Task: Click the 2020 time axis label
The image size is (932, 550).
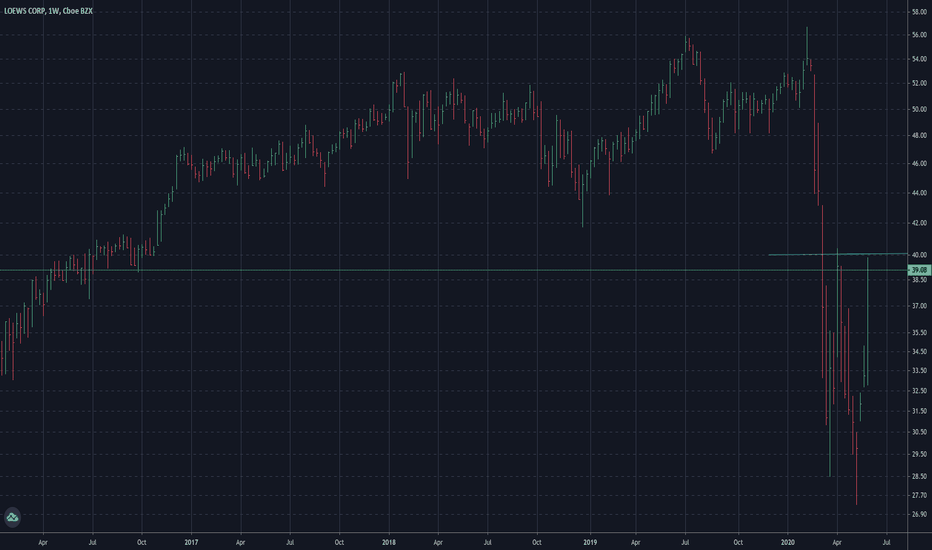Action: coord(788,542)
